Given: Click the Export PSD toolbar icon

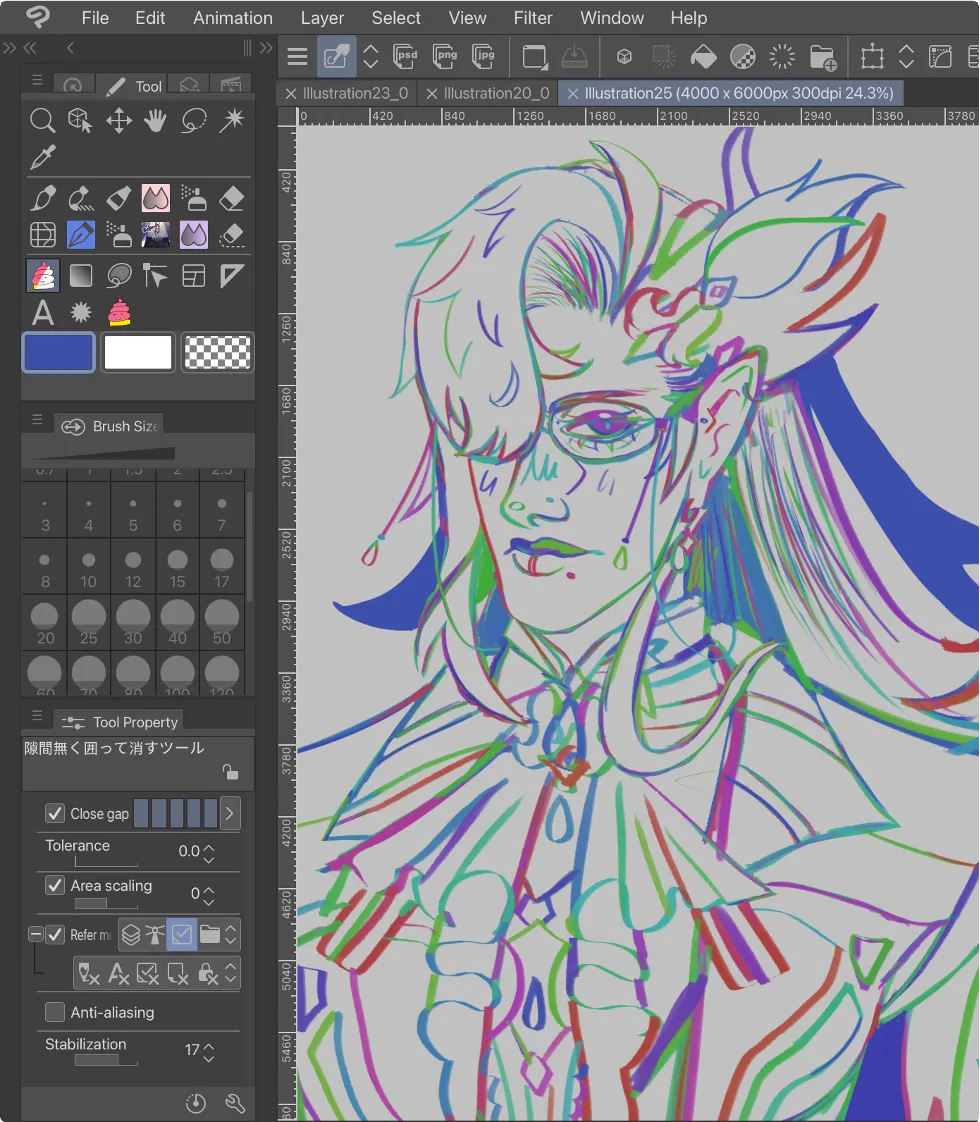Looking at the screenshot, I should (405, 56).
